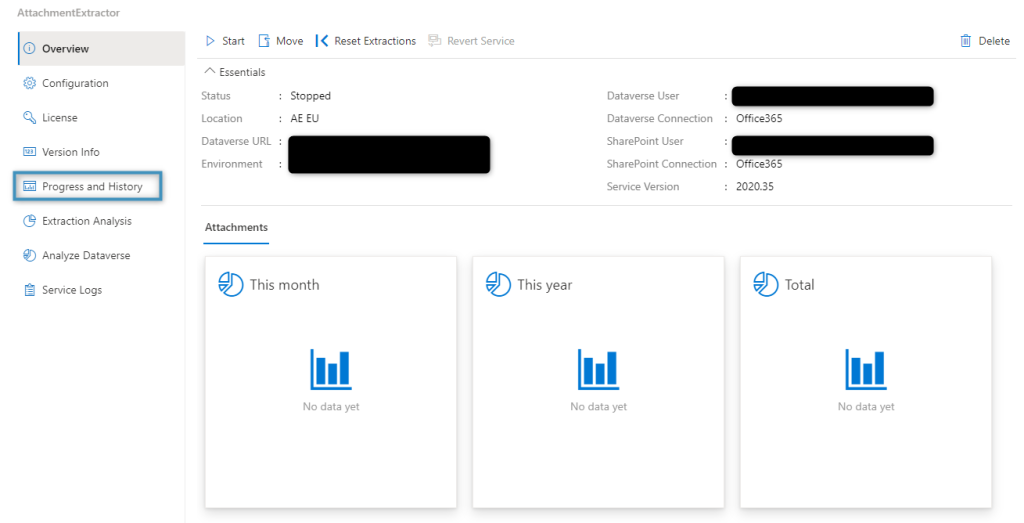
Task: Click the Overview info icon in sidebar
Action: [x=29, y=48]
